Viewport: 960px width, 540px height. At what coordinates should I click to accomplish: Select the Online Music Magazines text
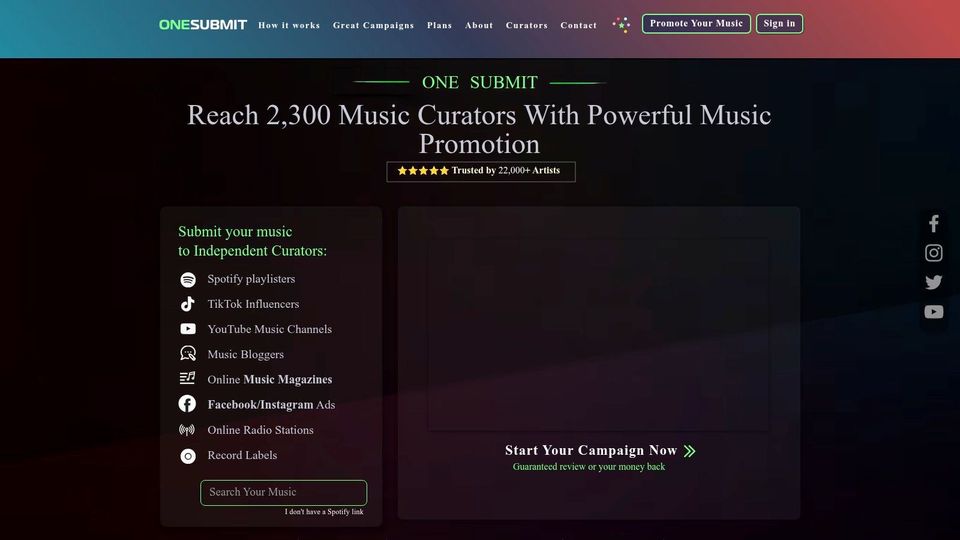[x=269, y=380]
